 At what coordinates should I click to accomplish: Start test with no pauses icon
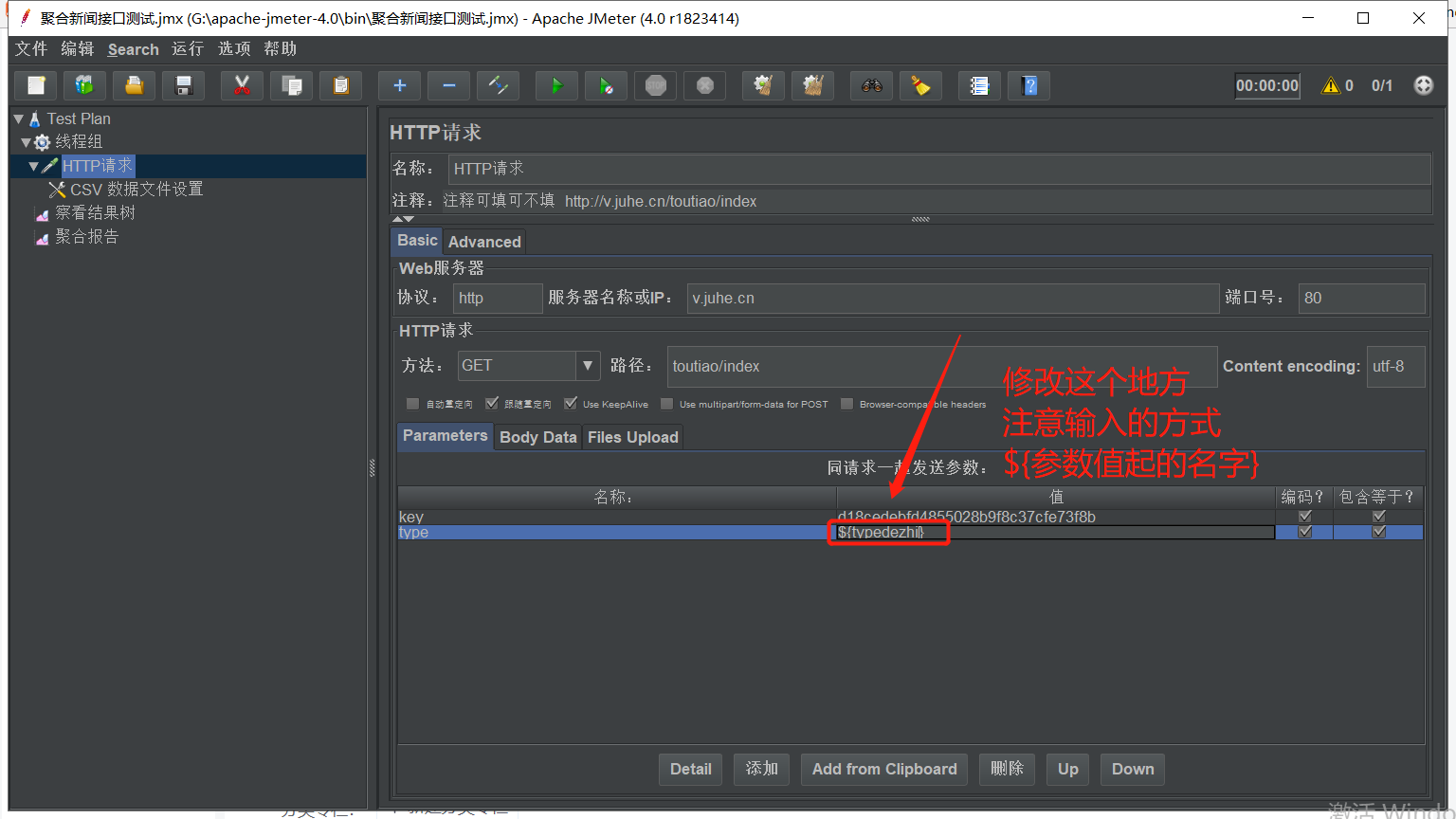607,85
